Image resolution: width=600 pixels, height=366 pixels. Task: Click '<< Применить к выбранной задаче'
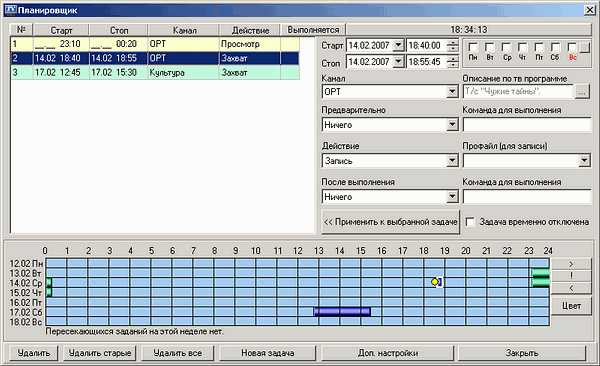click(391, 222)
